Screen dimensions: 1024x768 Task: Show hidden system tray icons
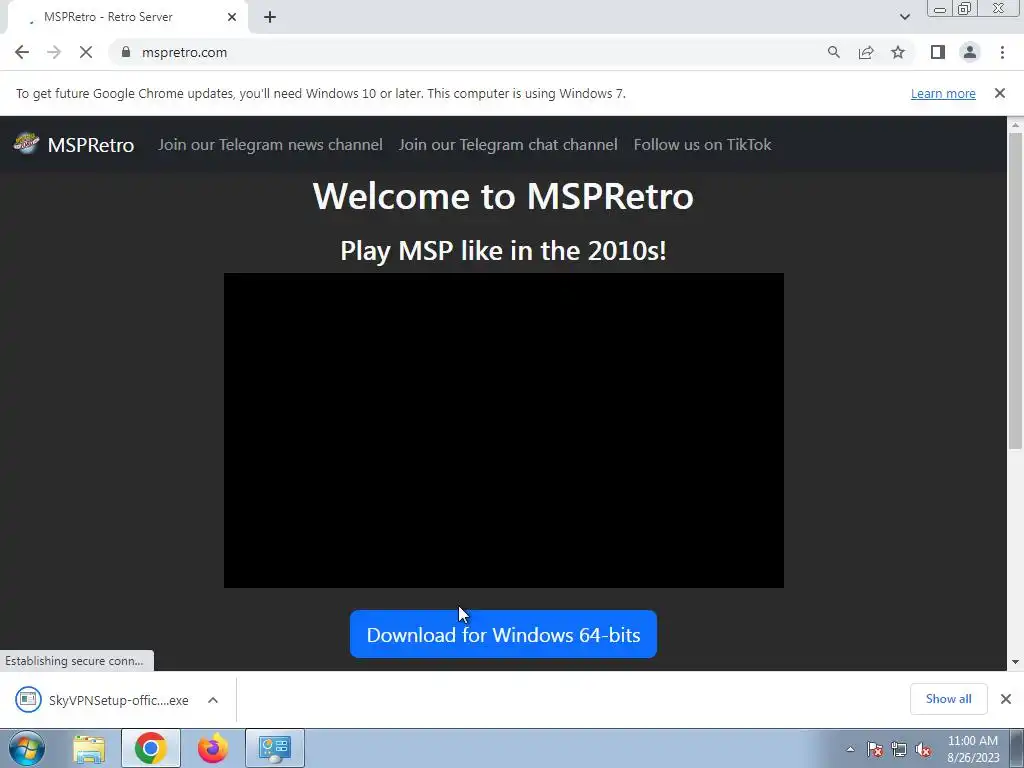point(850,749)
